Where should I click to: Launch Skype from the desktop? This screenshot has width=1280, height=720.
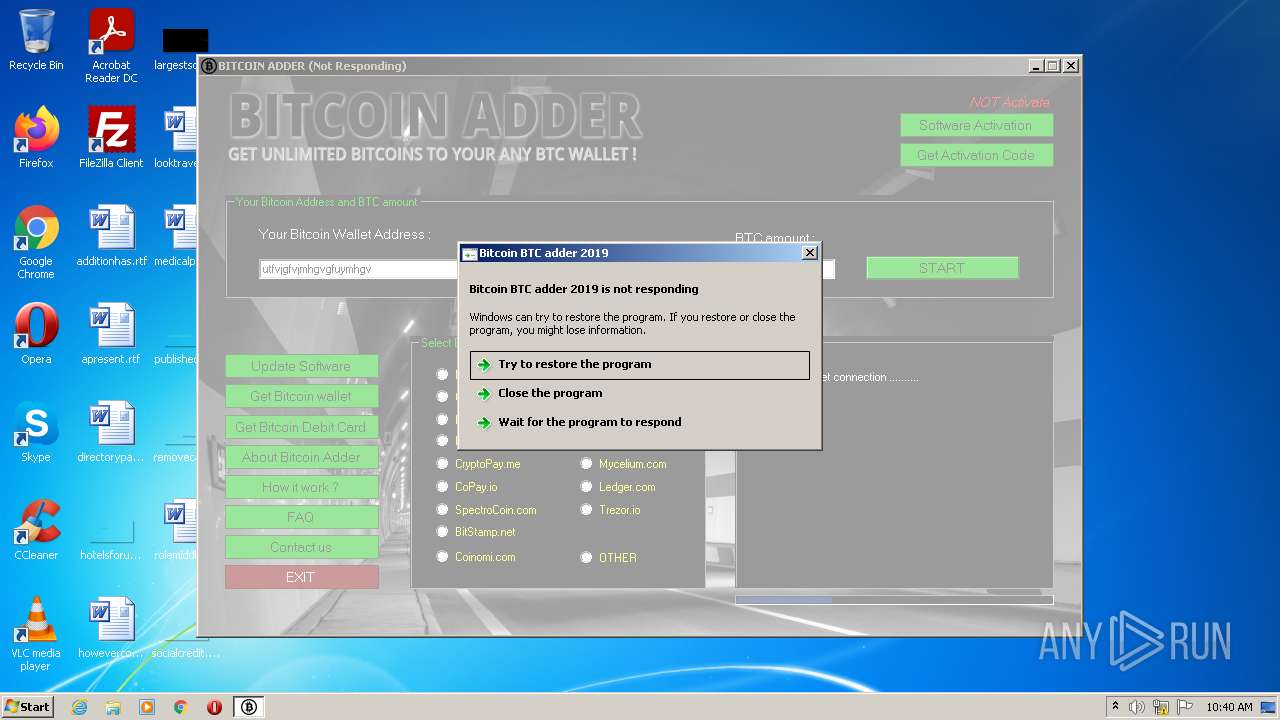point(36,432)
